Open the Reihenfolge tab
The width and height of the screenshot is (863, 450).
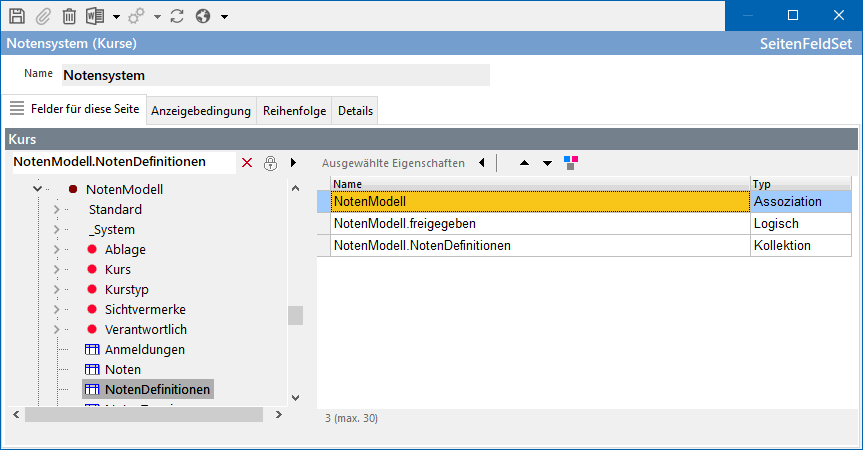(294, 111)
